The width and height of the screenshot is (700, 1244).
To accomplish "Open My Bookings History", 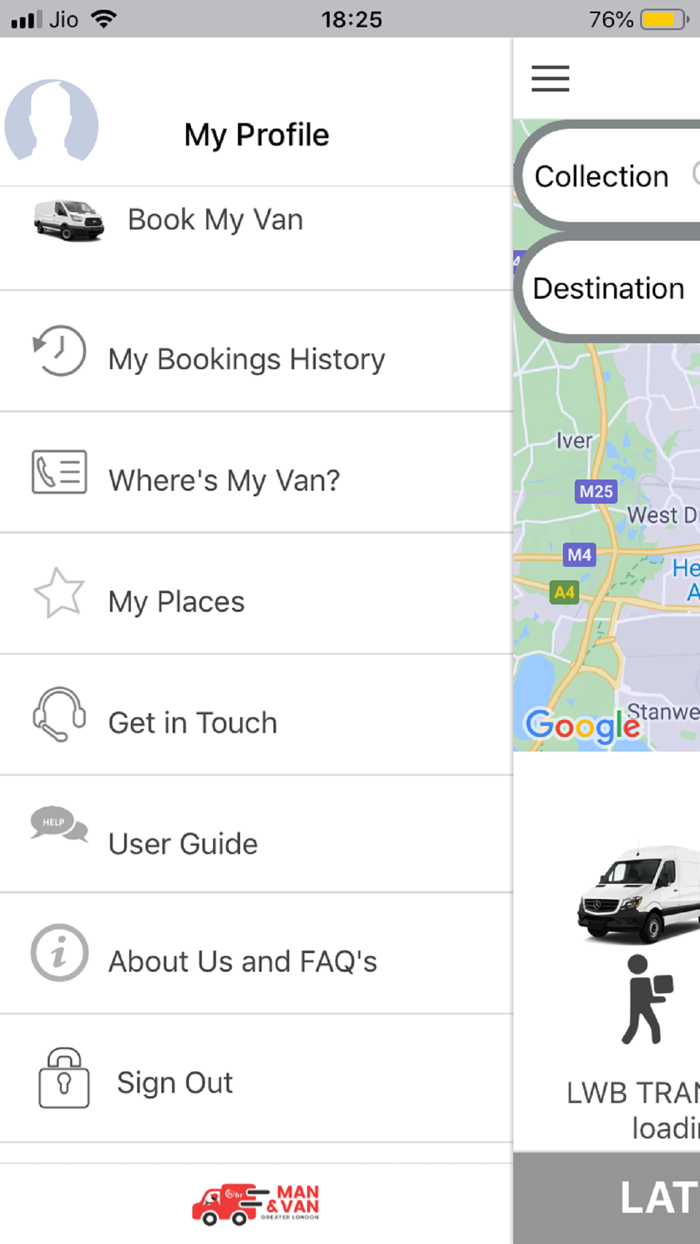I will pos(246,359).
